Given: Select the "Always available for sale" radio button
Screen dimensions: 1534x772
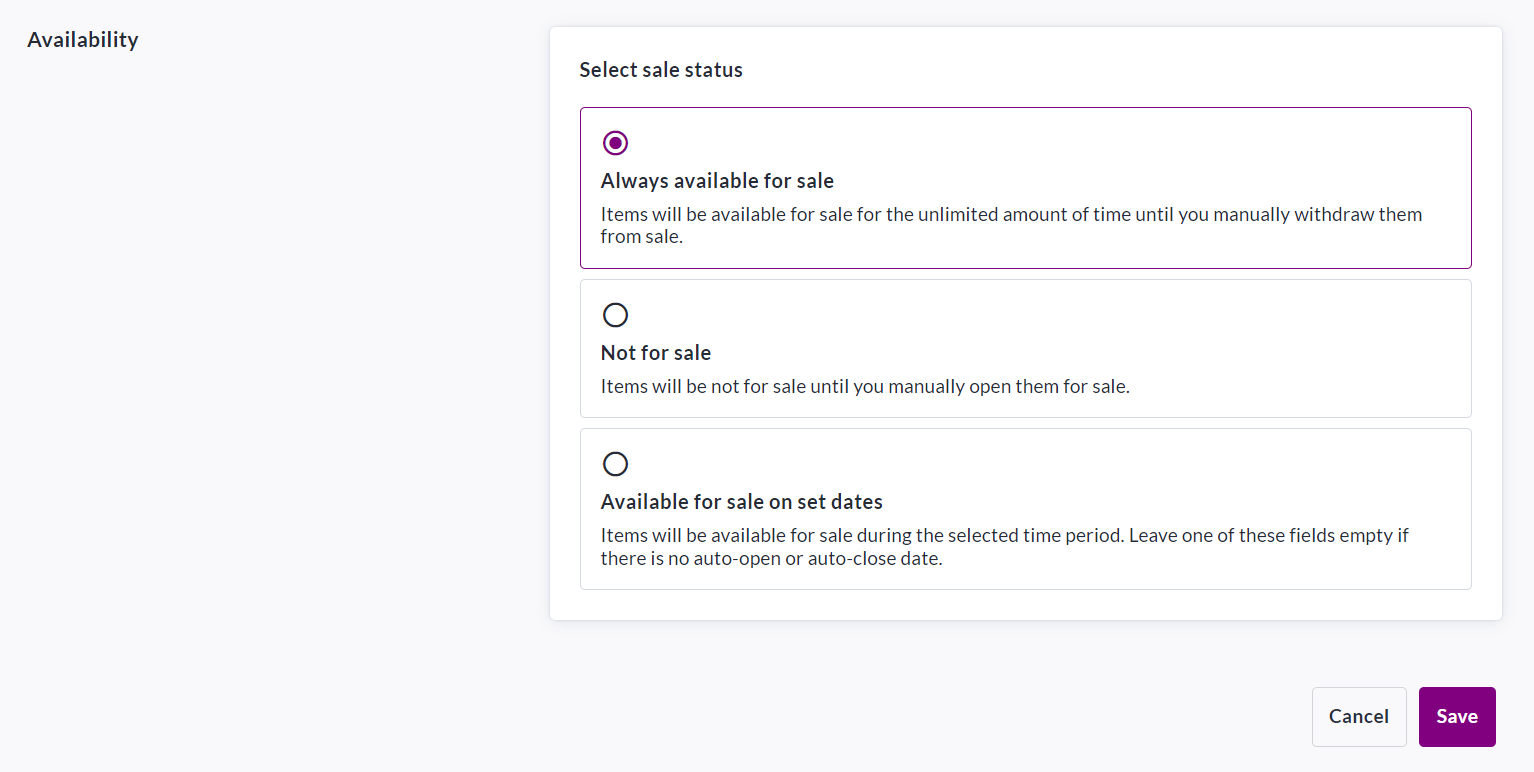Looking at the screenshot, I should pyautogui.click(x=616, y=143).
